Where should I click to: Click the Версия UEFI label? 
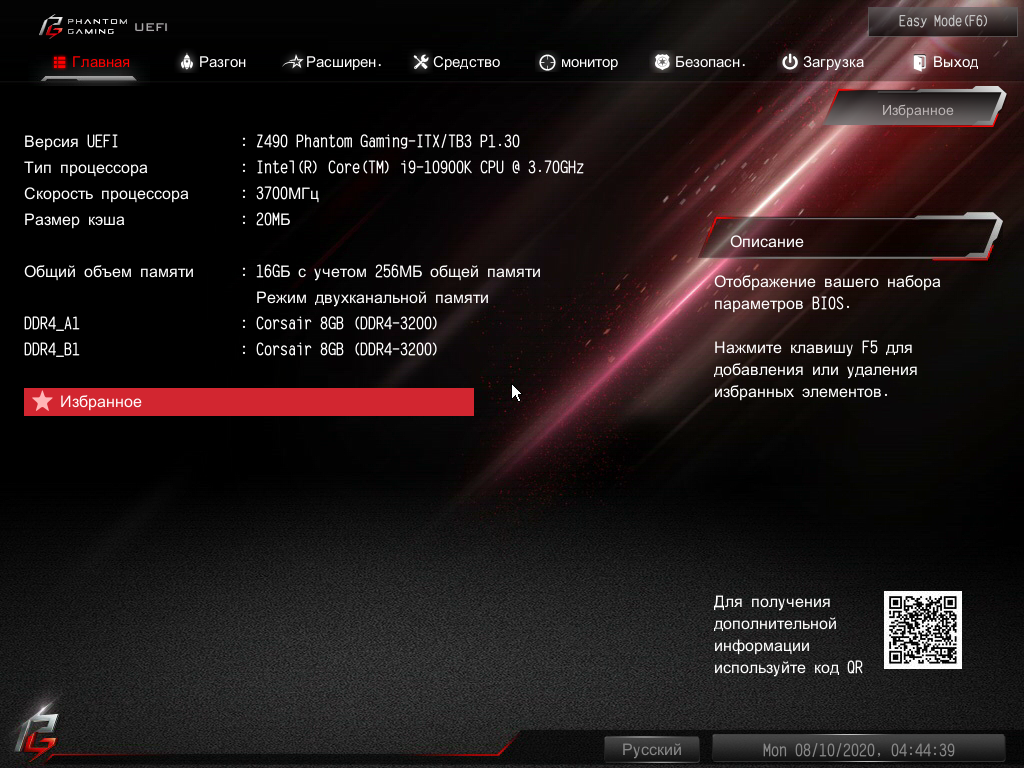click(x=71, y=142)
